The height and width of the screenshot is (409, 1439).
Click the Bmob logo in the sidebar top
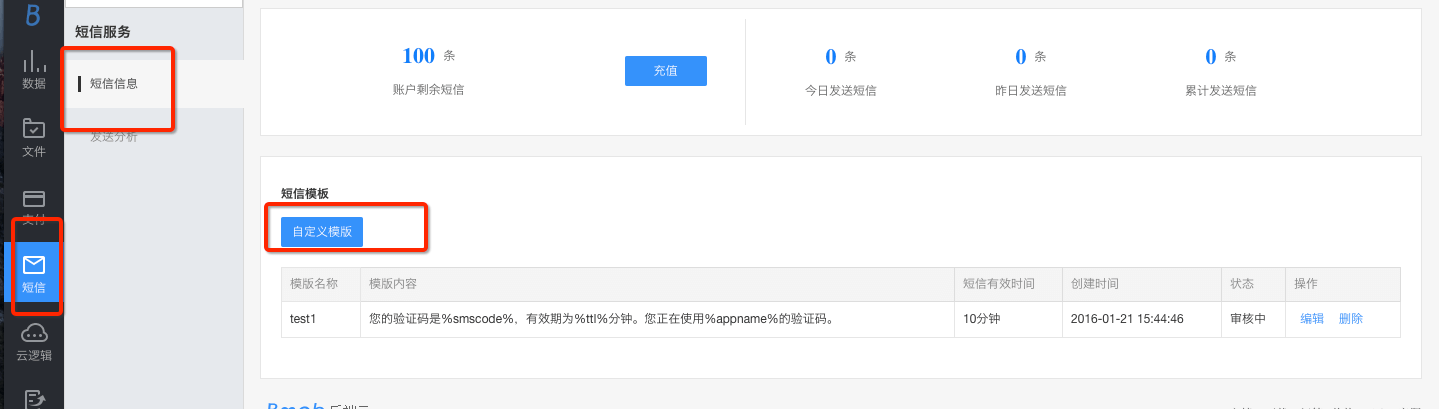(x=33, y=14)
